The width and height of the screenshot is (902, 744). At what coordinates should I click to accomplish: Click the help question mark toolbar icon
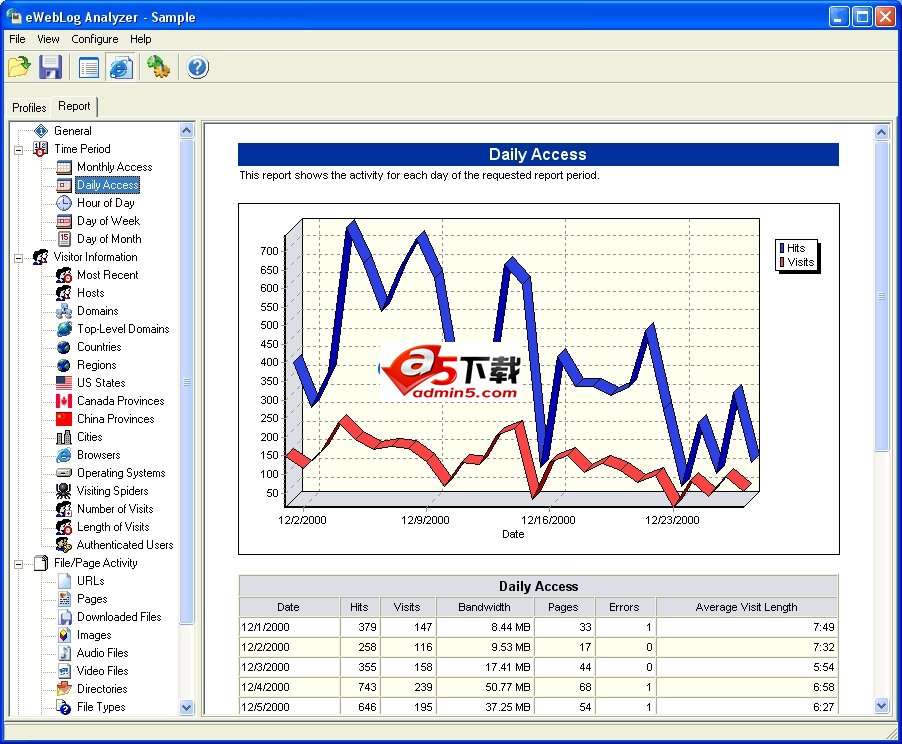[x=196, y=67]
